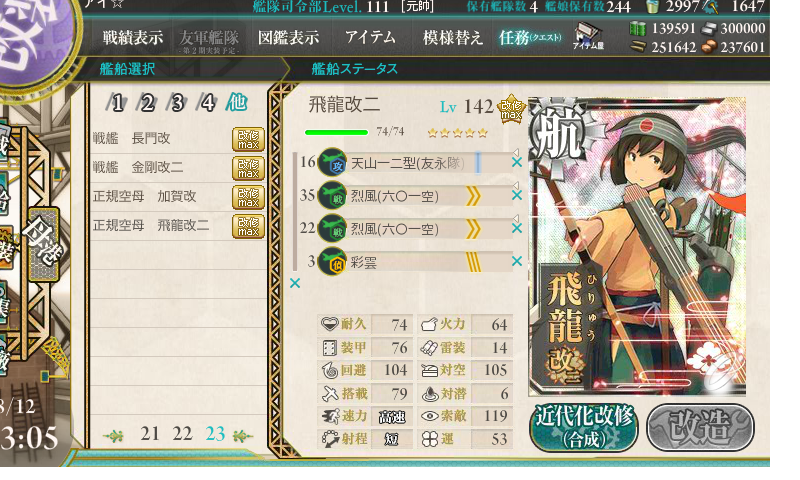This screenshot has width=800, height=480.
Task: Click the green HP bar of 飛龍改二
Action: tap(336, 133)
